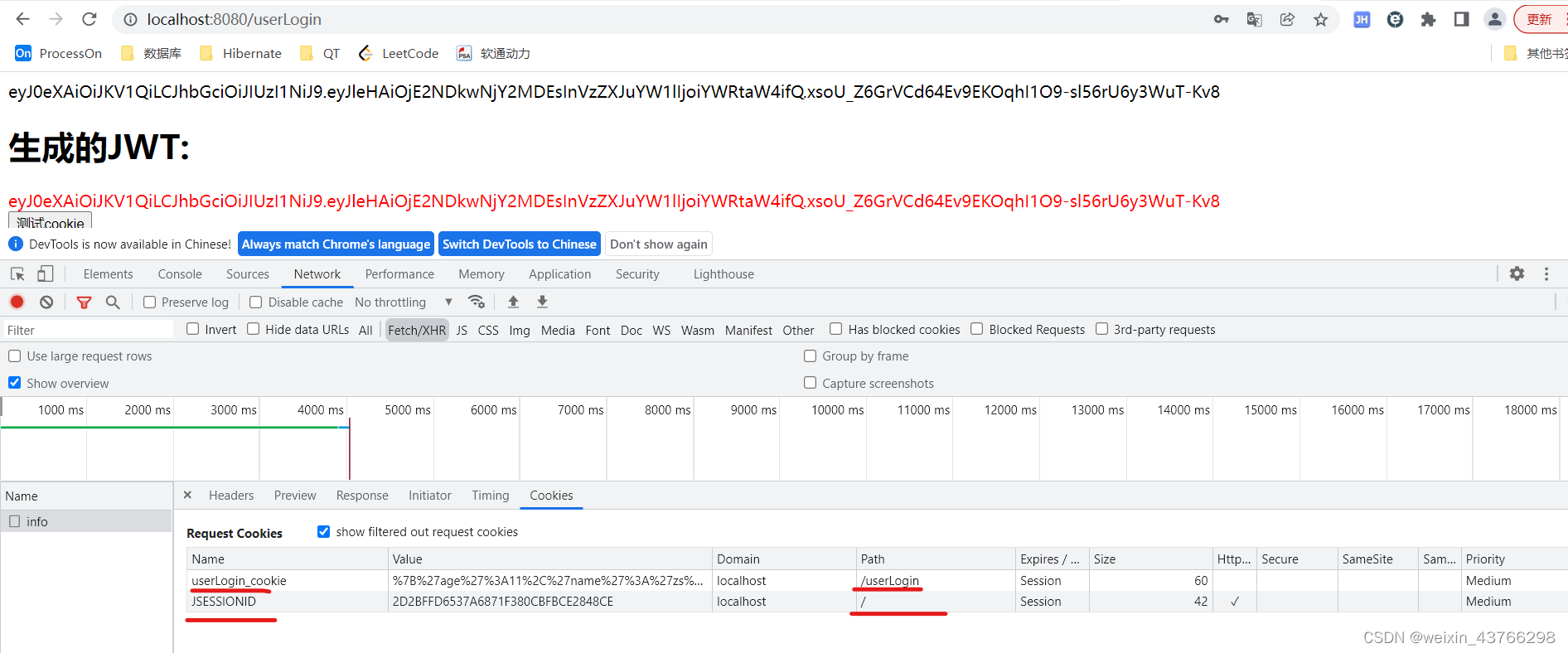Show the request Timing tab
Screen dimensions: 1568x653
491,496
